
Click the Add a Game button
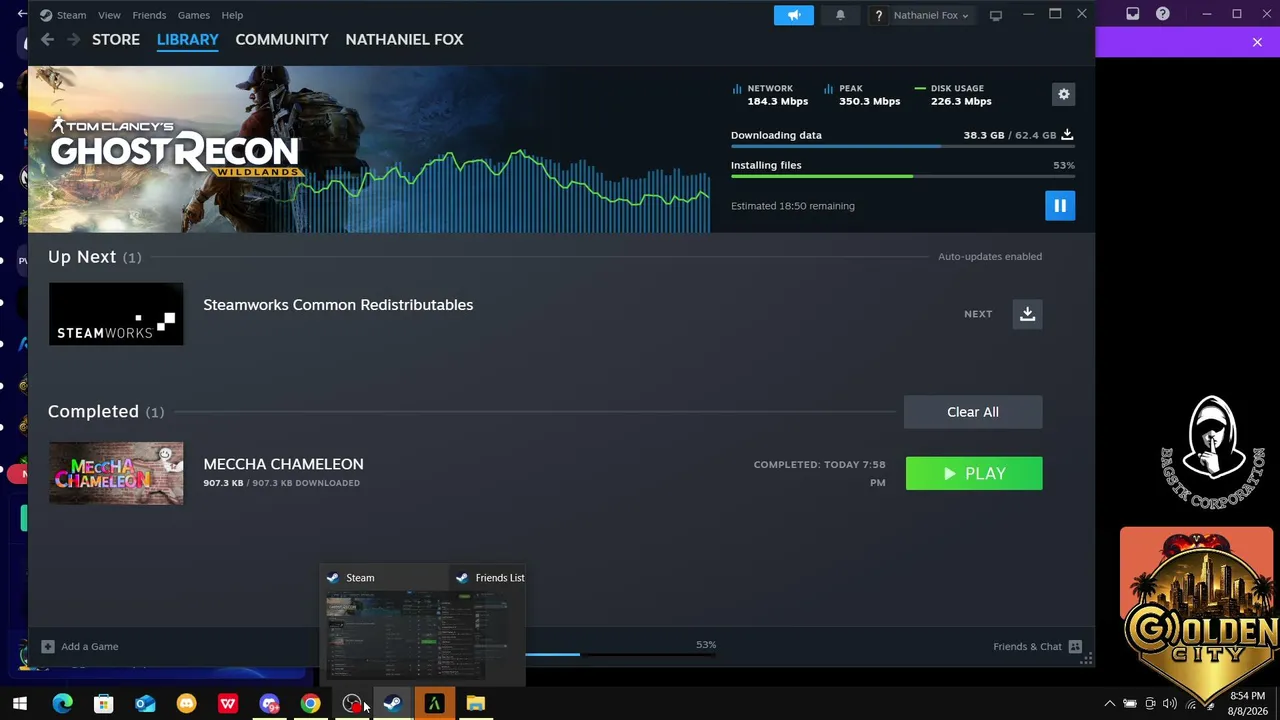[x=80, y=647]
